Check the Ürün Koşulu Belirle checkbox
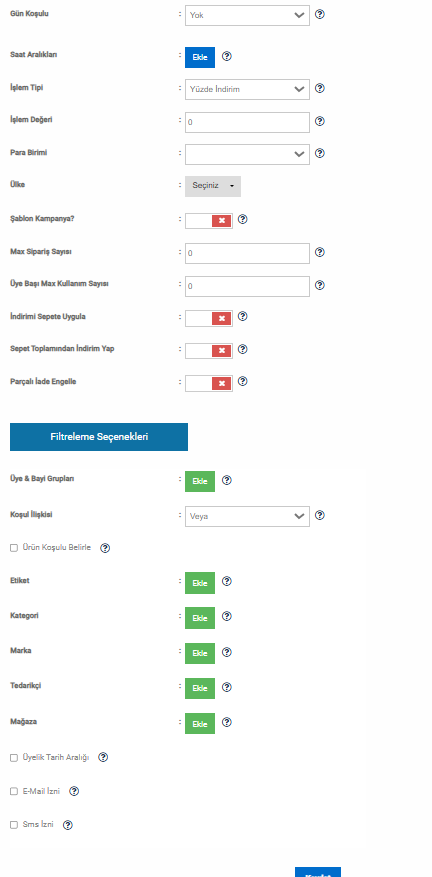 pos(14,548)
